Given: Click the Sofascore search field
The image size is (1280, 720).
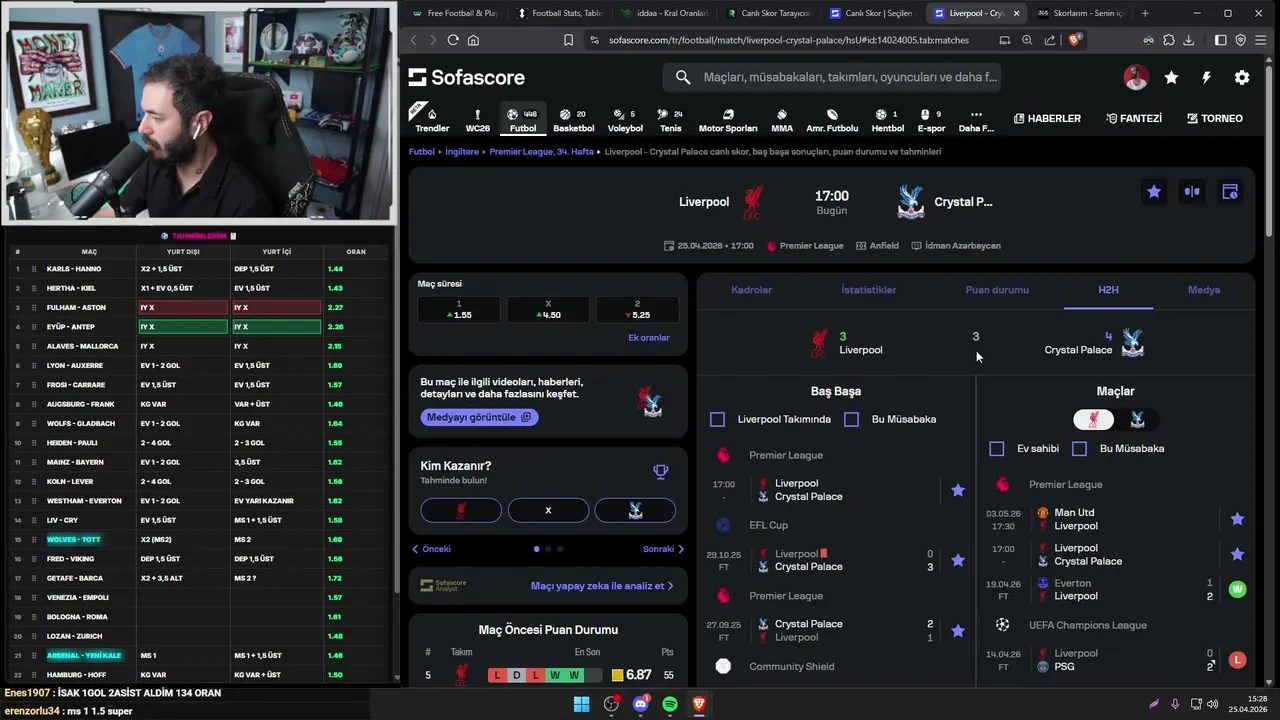Looking at the screenshot, I should tap(832, 77).
